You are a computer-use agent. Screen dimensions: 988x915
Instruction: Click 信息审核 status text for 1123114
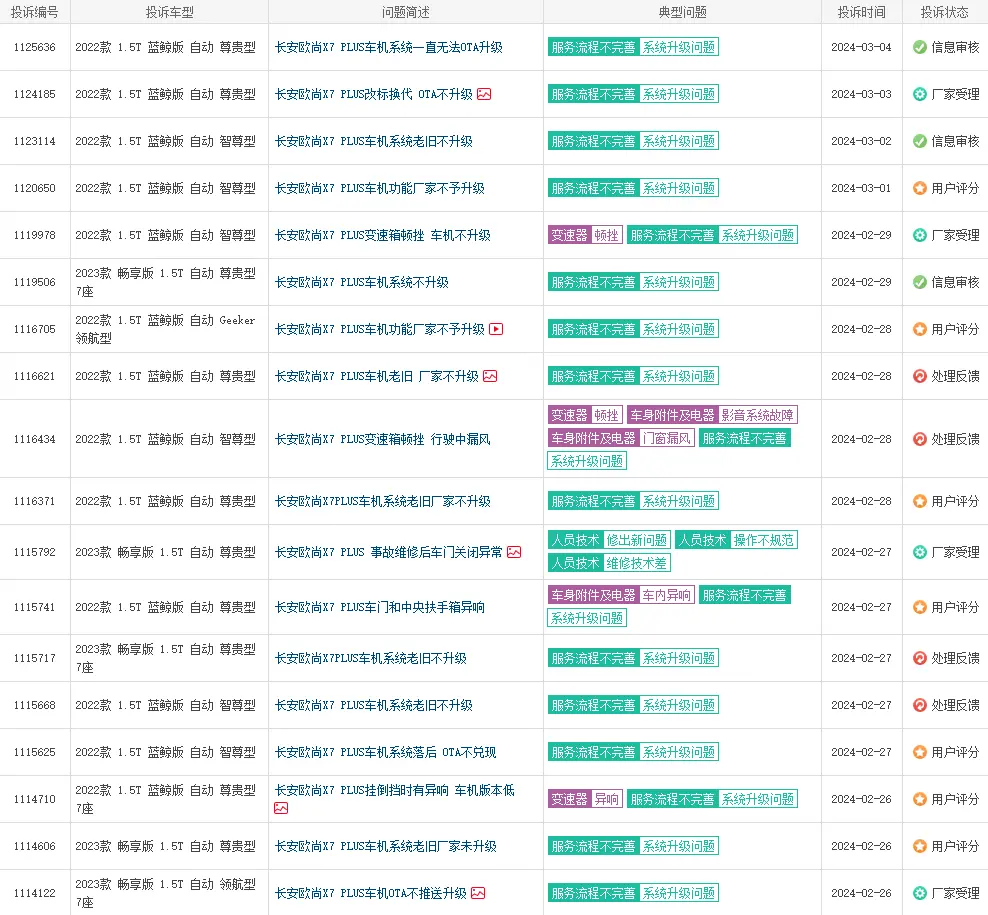click(x=955, y=142)
